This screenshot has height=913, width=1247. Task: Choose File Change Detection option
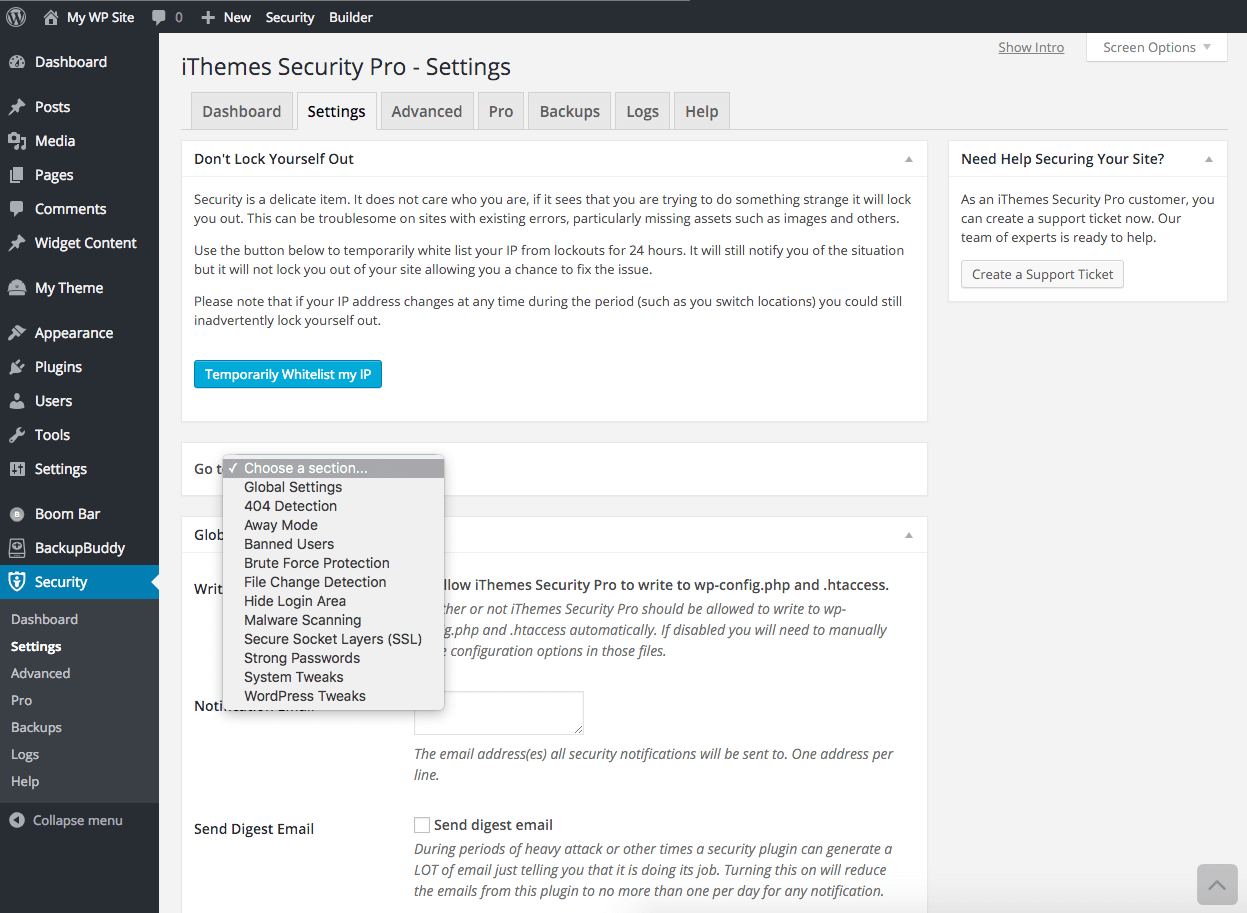333,582
